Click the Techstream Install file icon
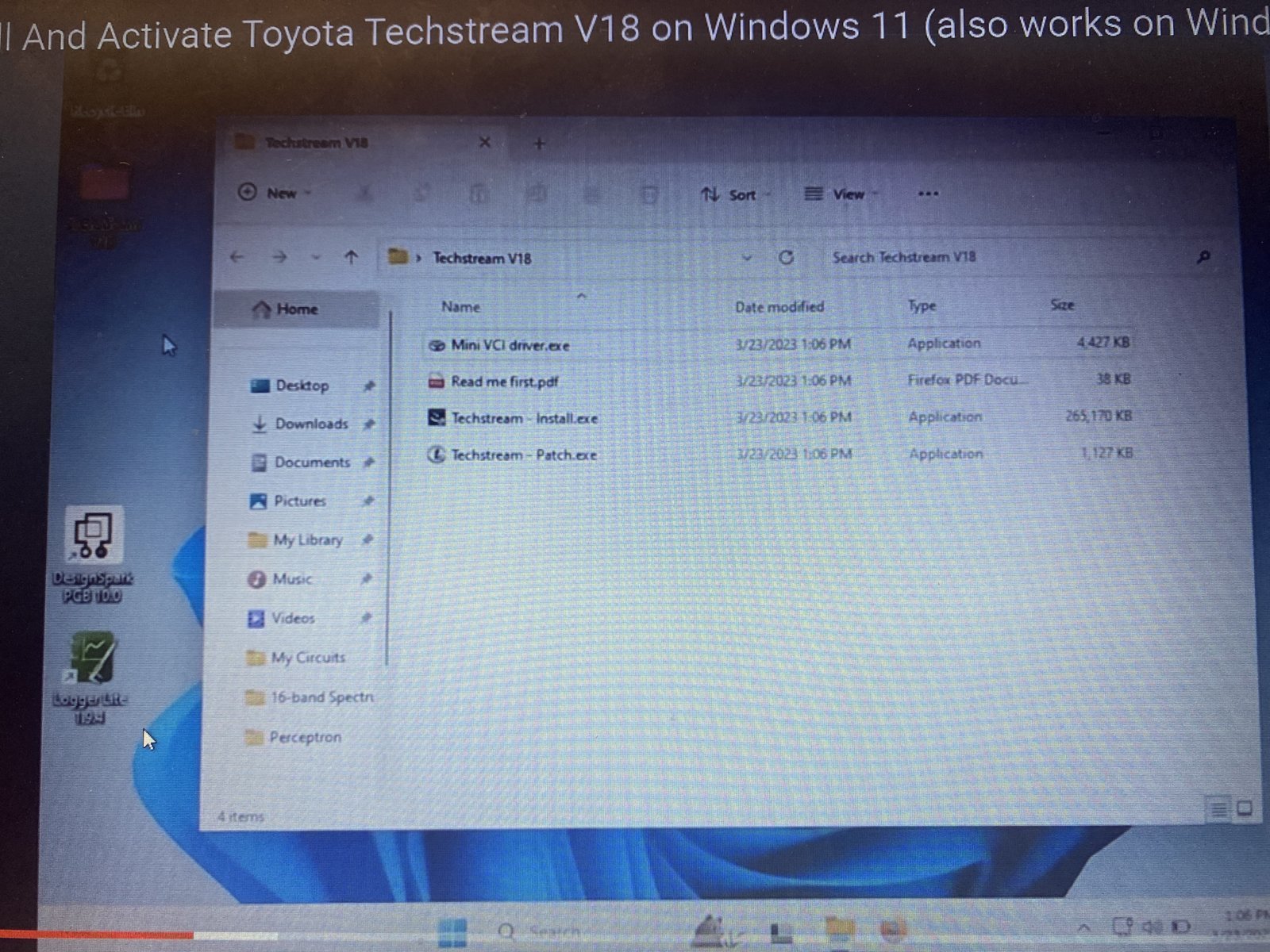This screenshot has width=1270, height=952. [x=436, y=418]
